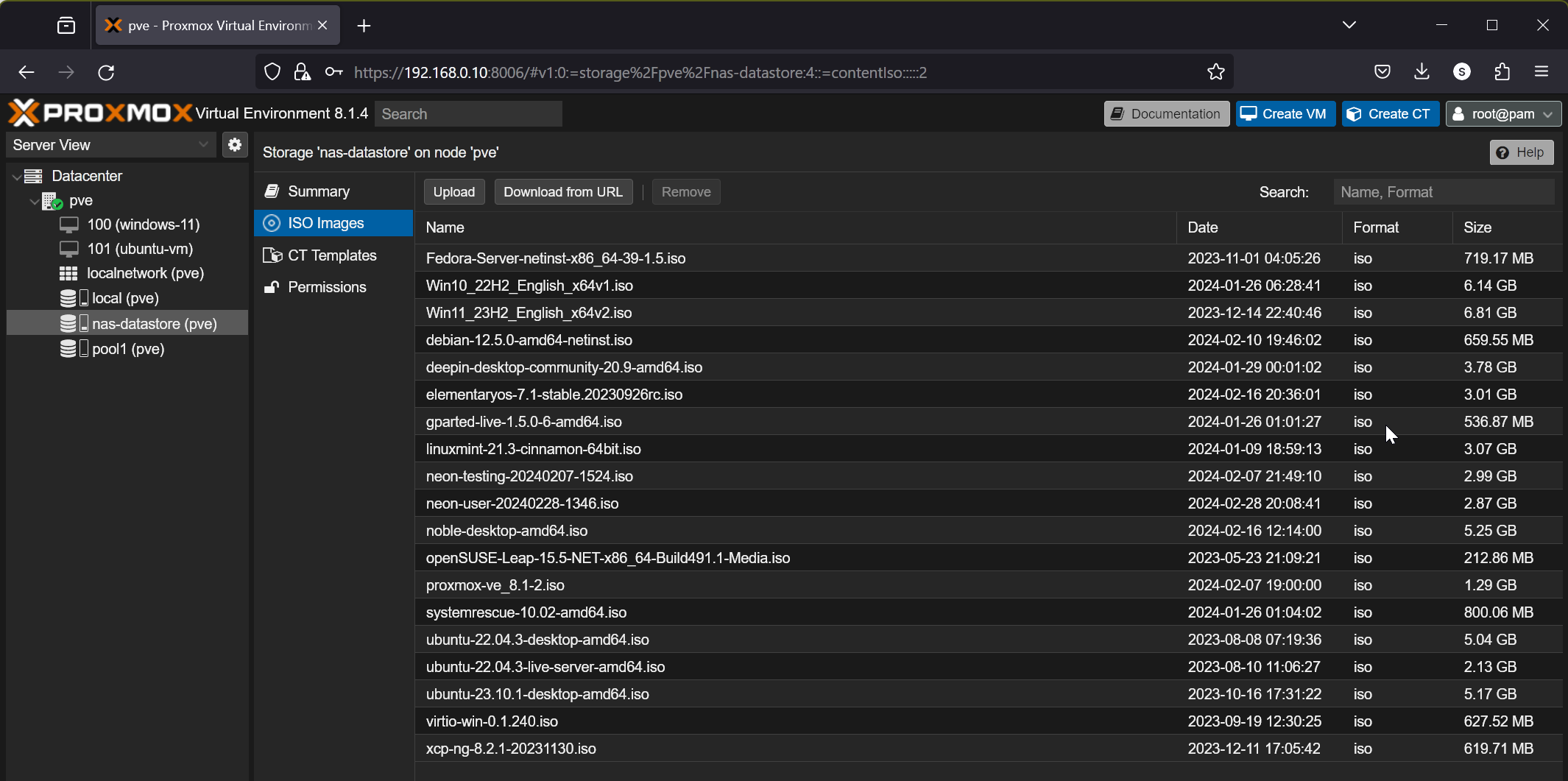Open the Help button

pos(1522,152)
